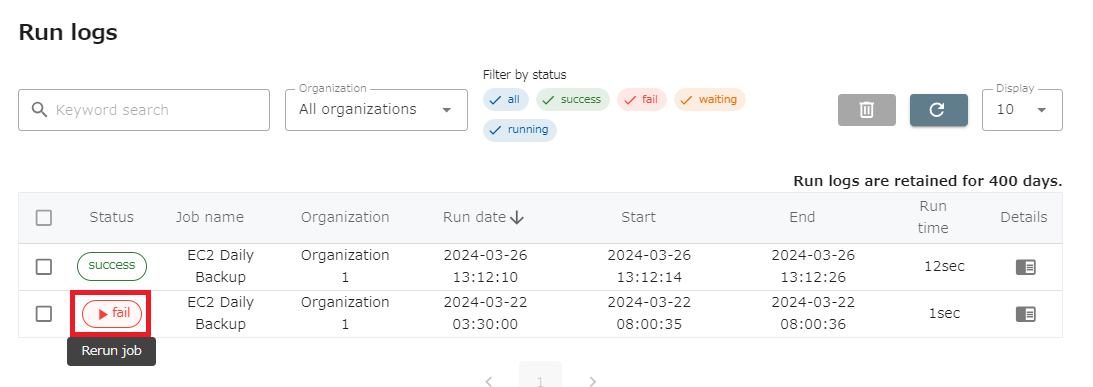Sort by the Run date header
Viewport: 1093px width, 387px height.
pyautogui.click(x=475, y=218)
